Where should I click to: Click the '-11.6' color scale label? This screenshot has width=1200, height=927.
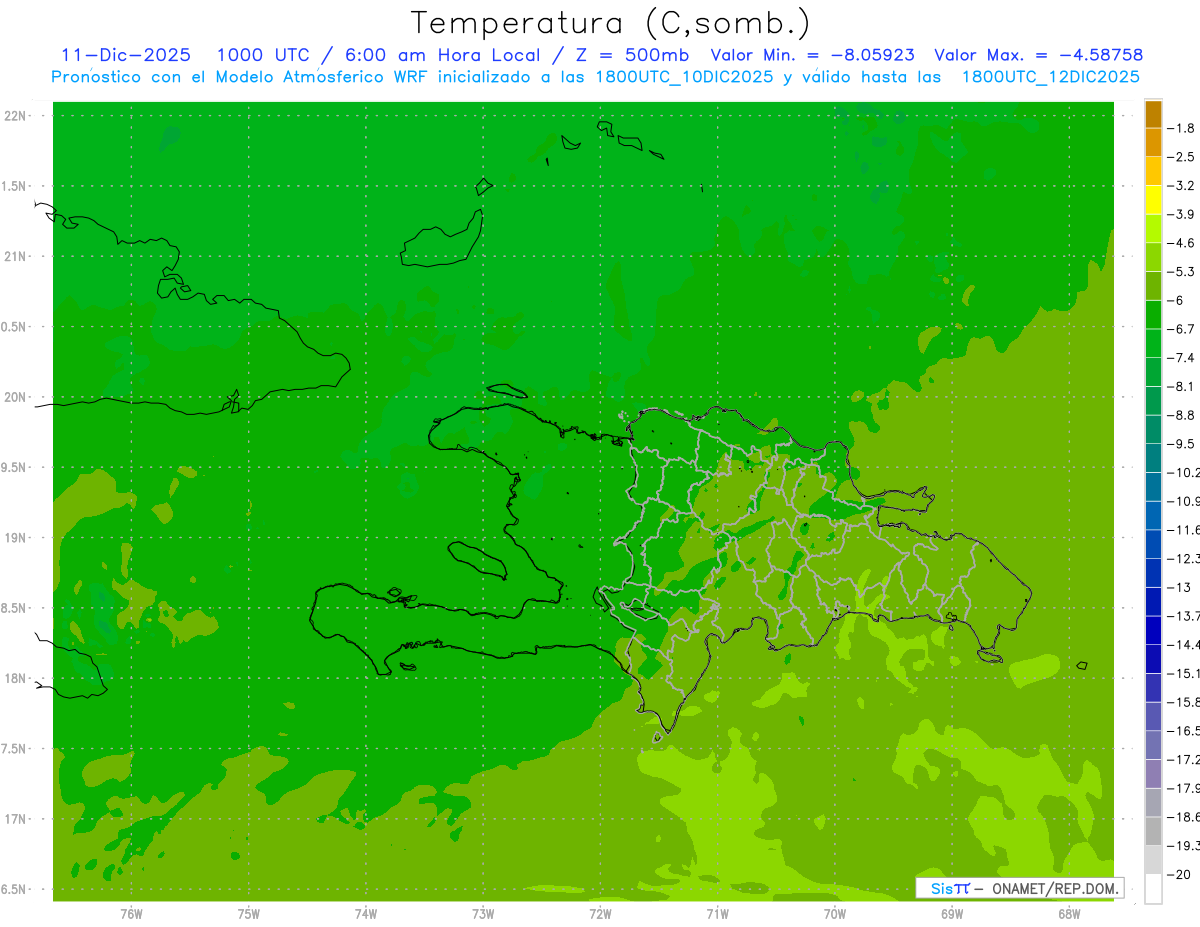click(1184, 530)
